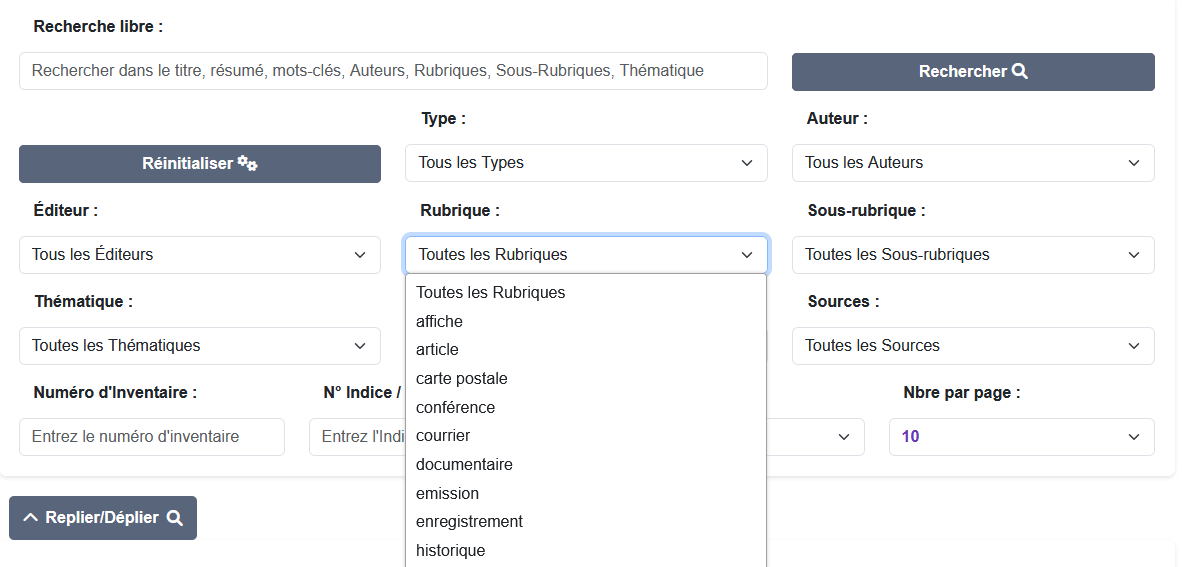1182x567 pixels.
Task: Pick 'historique' from the Rubrique list
Action: coord(450,551)
